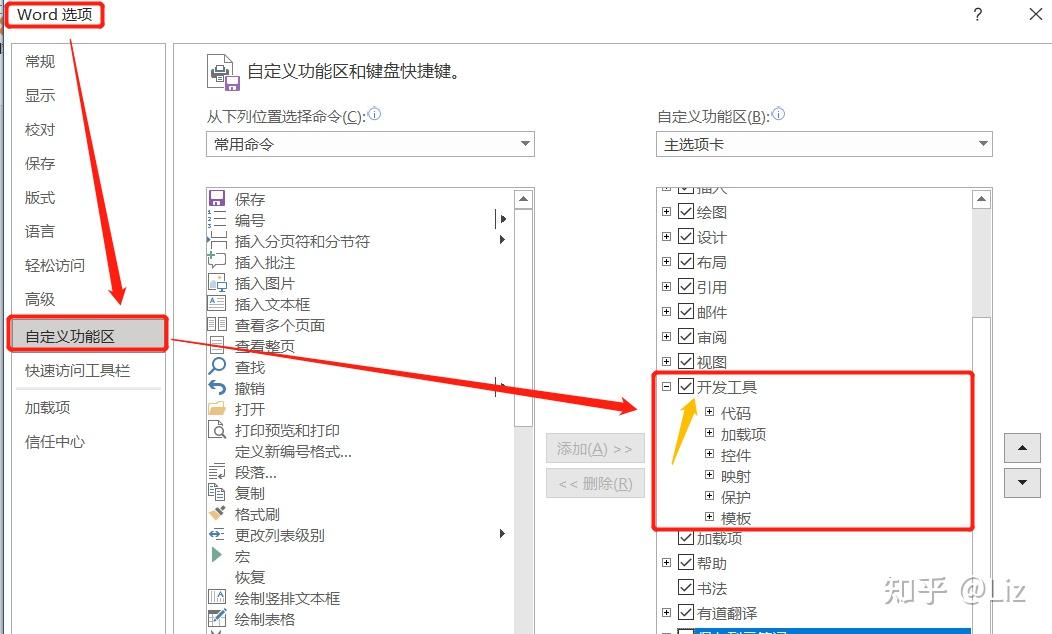Image resolution: width=1052 pixels, height=634 pixels.
Task: Move selected tab up with the up arrow
Action: pos(1022,447)
